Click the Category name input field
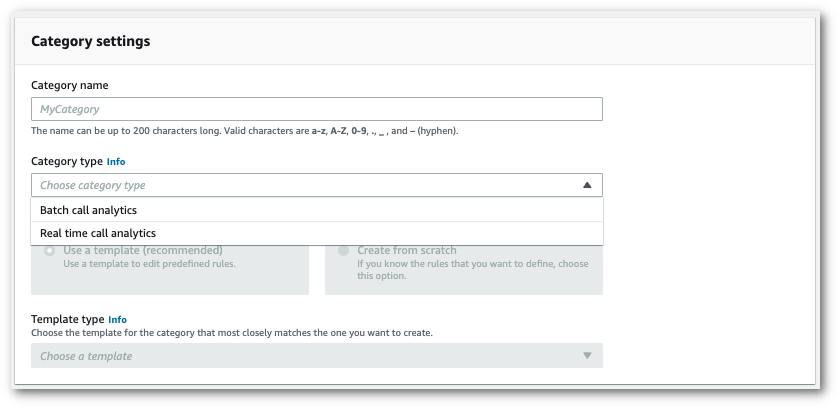 click(316, 109)
